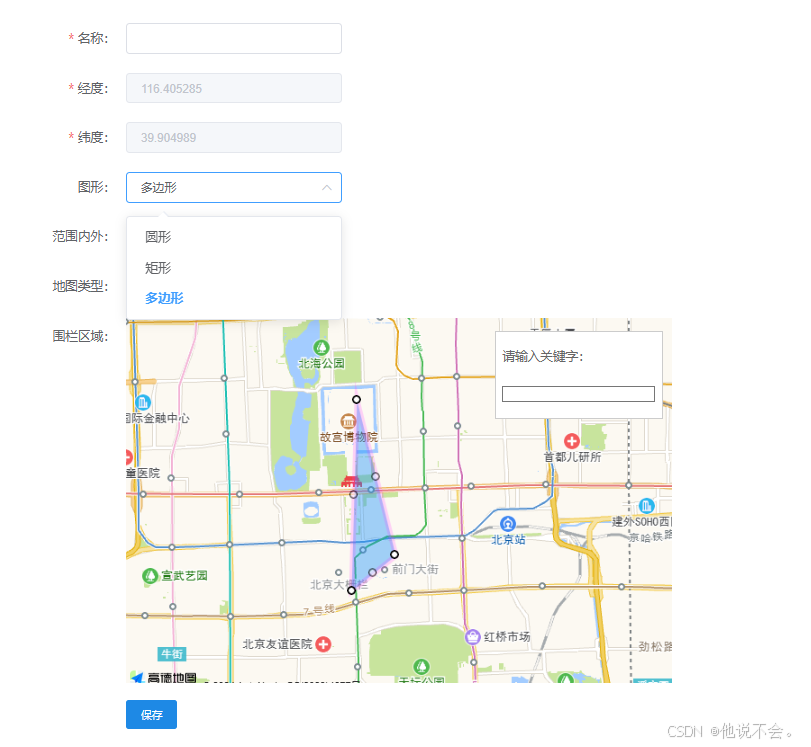Click the 宣武艺园 park icon
Image resolution: width=811 pixels, height=747 pixels.
click(148, 573)
